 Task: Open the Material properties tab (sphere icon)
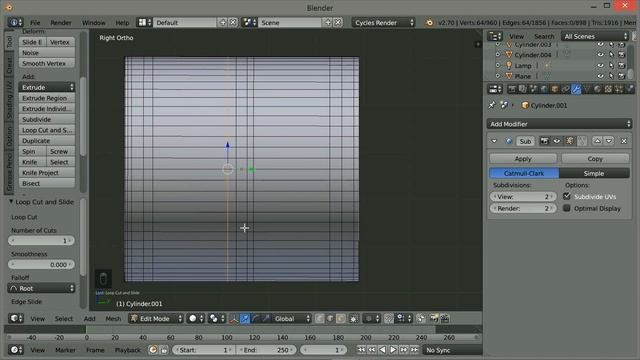pyautogui.click(x=598, y=89)
